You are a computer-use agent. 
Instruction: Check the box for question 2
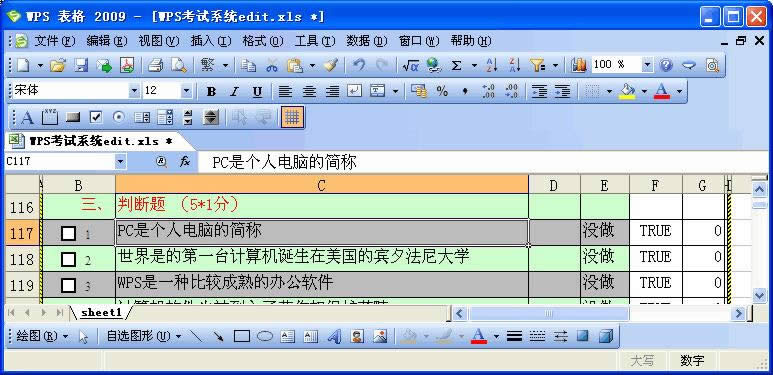(x=69, y=259)
